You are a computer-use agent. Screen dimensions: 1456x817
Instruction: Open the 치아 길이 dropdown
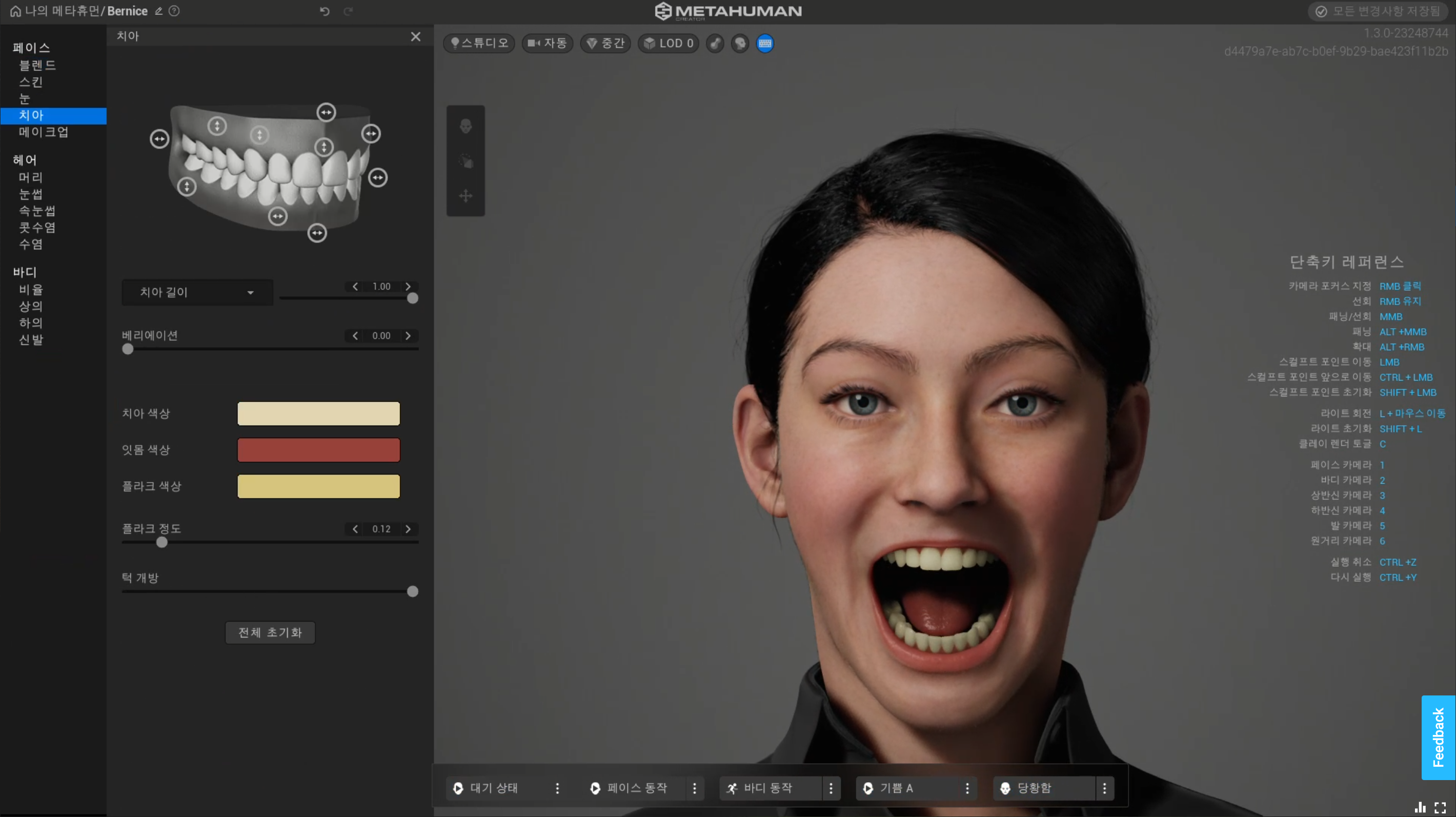pos(197,292)
